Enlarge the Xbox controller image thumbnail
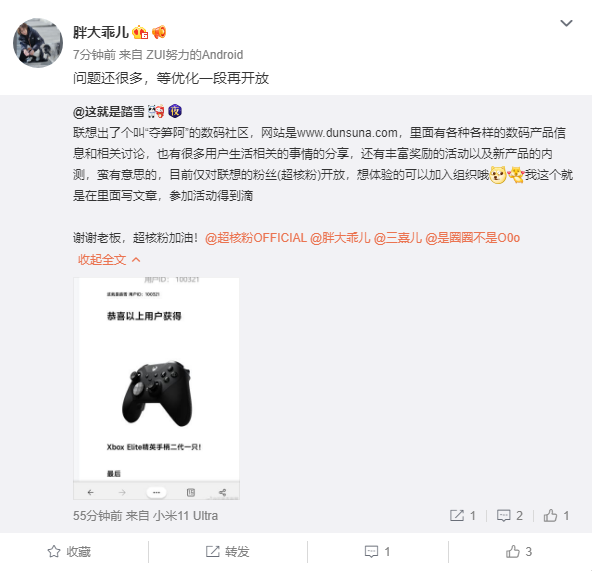592x571 pixels. (x=156, y=388)
